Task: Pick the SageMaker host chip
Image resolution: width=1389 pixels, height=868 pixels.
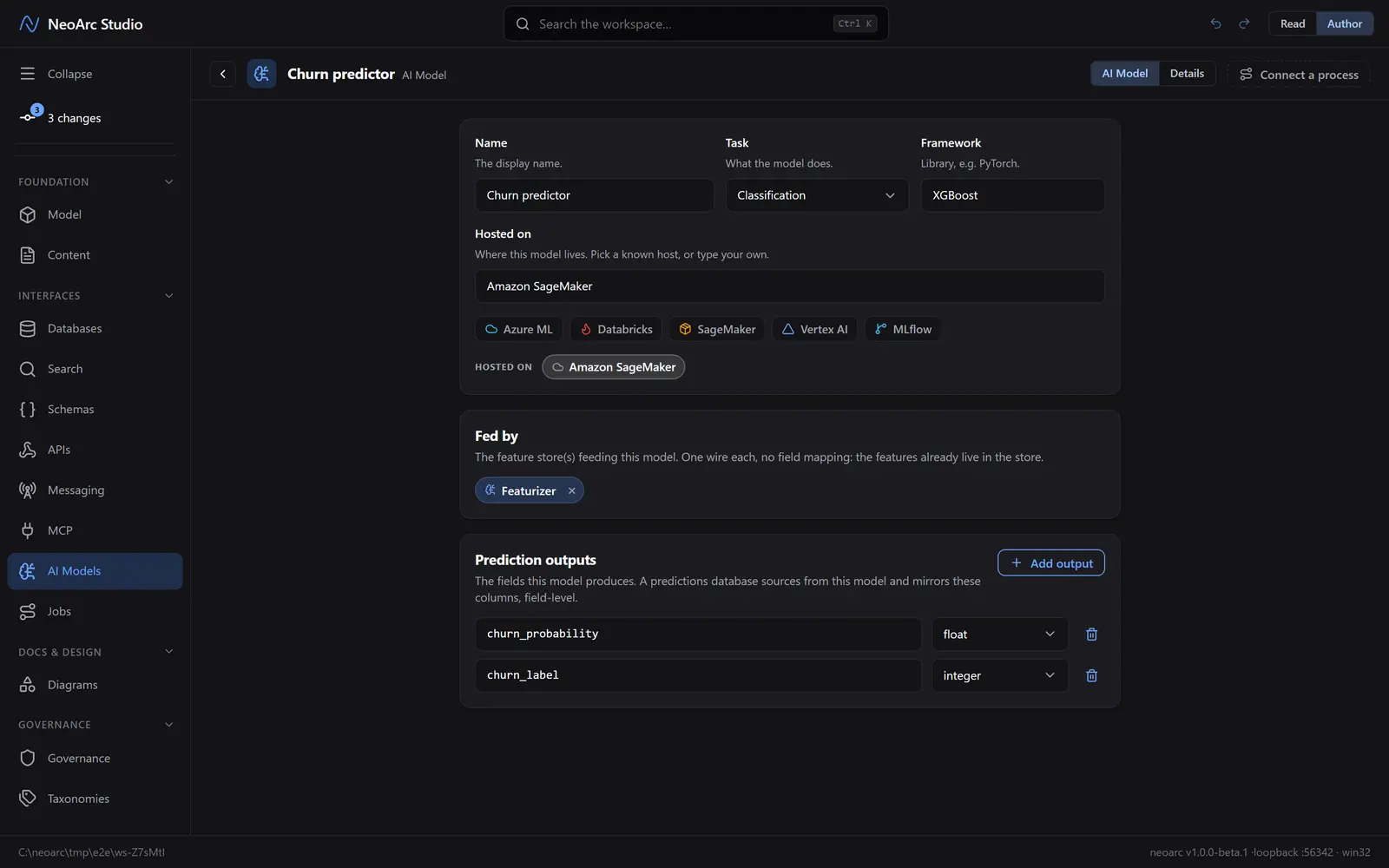Action: [717, 330]
